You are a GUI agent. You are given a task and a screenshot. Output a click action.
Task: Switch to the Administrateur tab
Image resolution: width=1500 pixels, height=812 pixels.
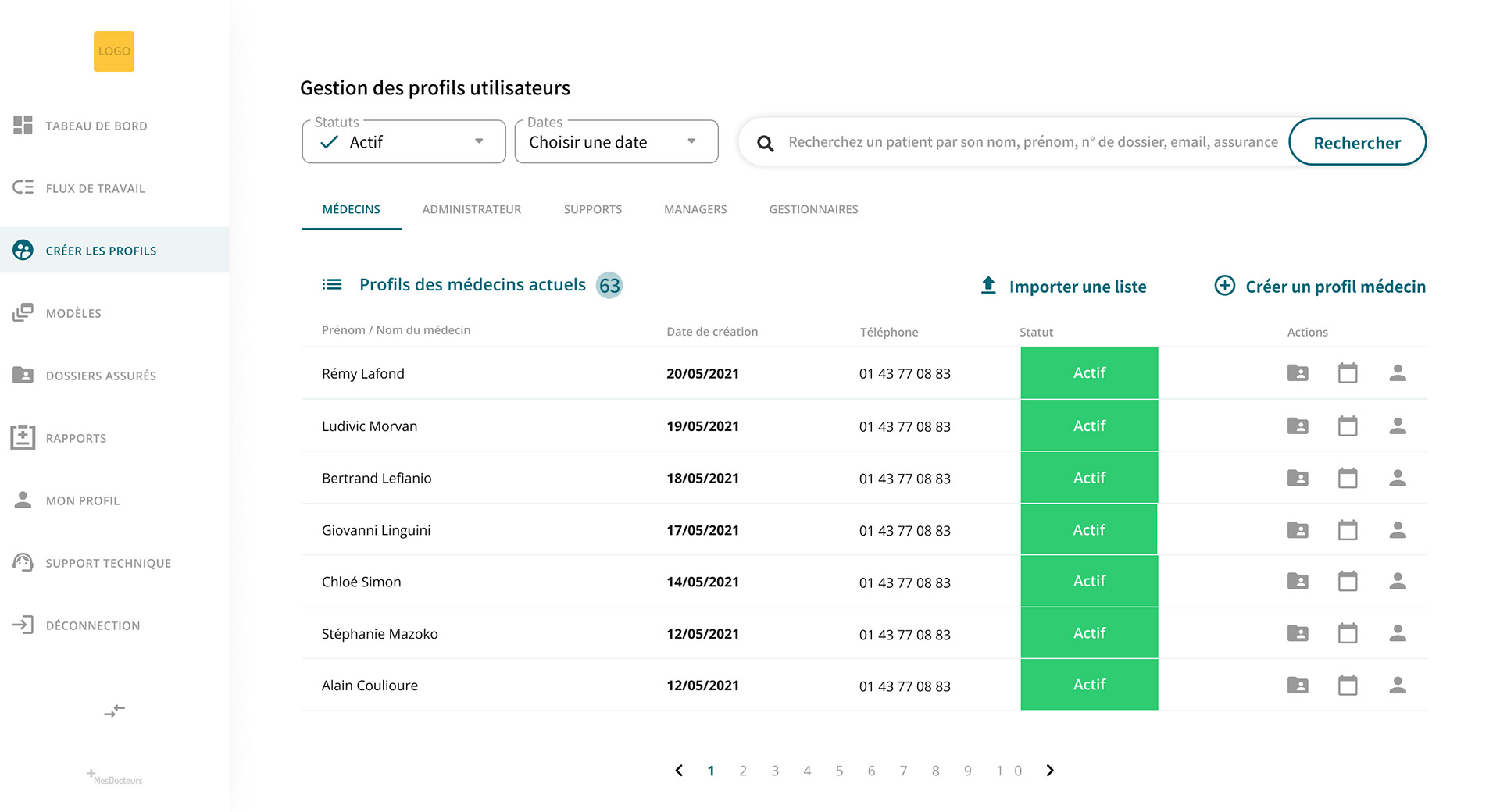(x=472, y=209)
